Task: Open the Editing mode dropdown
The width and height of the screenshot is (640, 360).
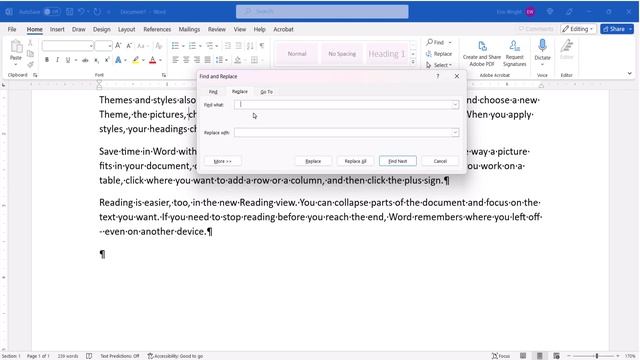Action: [578, 29]
